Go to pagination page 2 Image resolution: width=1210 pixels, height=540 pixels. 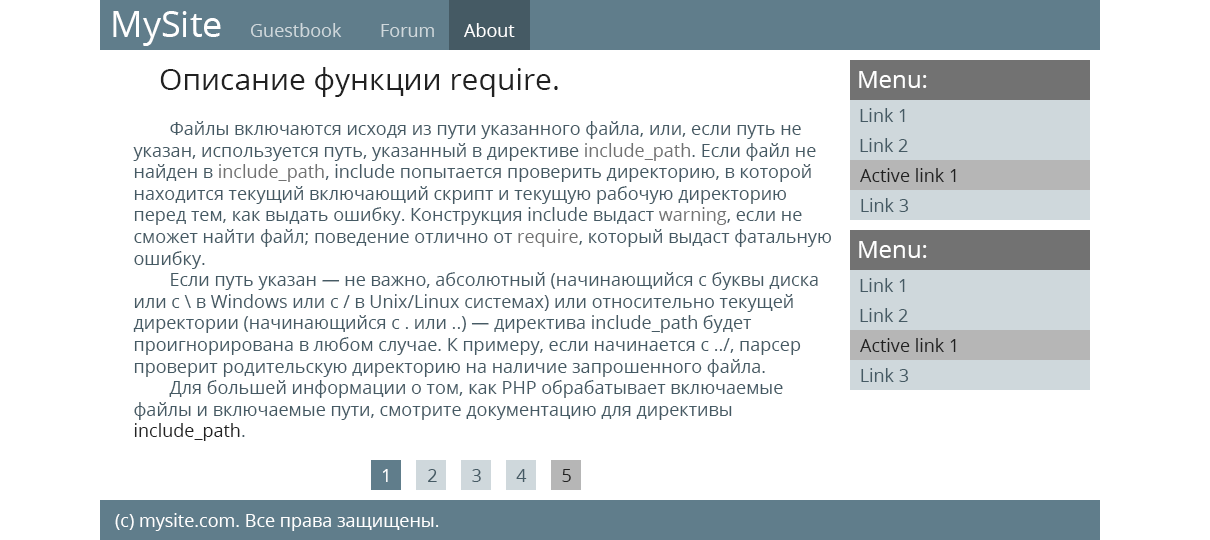pos(431,475)
